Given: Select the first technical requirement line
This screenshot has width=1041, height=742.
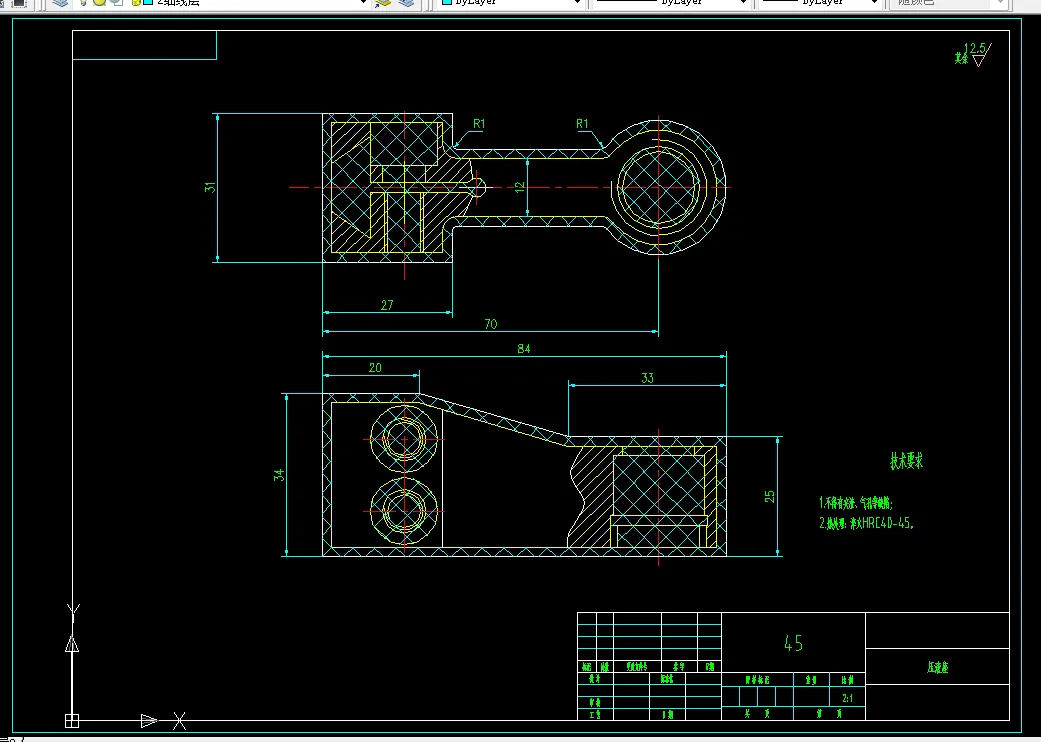Looking at the screenshot, I should 856,503.
